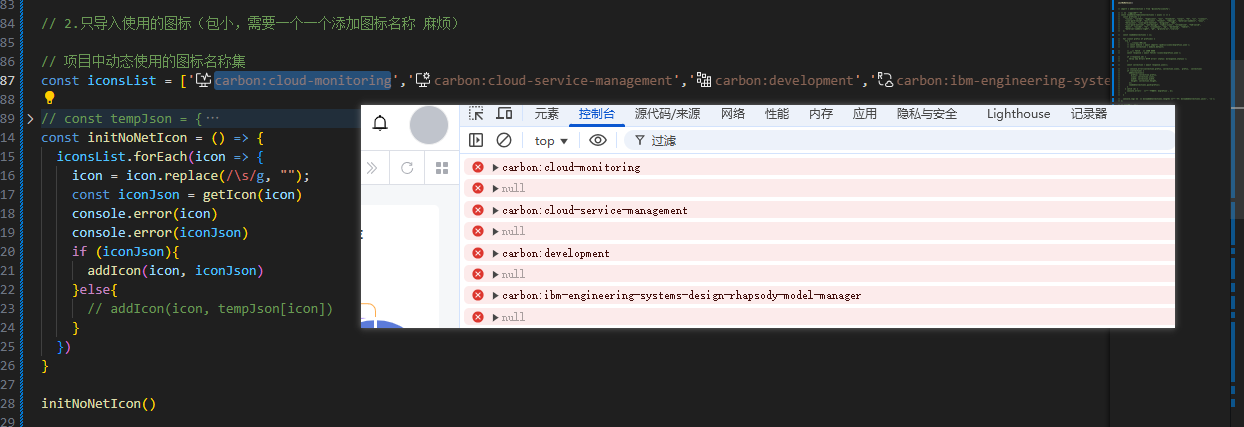Click the error icon beside carbon:cloud-service-management log
Screen dimensions: 1244x427
pos(478,210)
